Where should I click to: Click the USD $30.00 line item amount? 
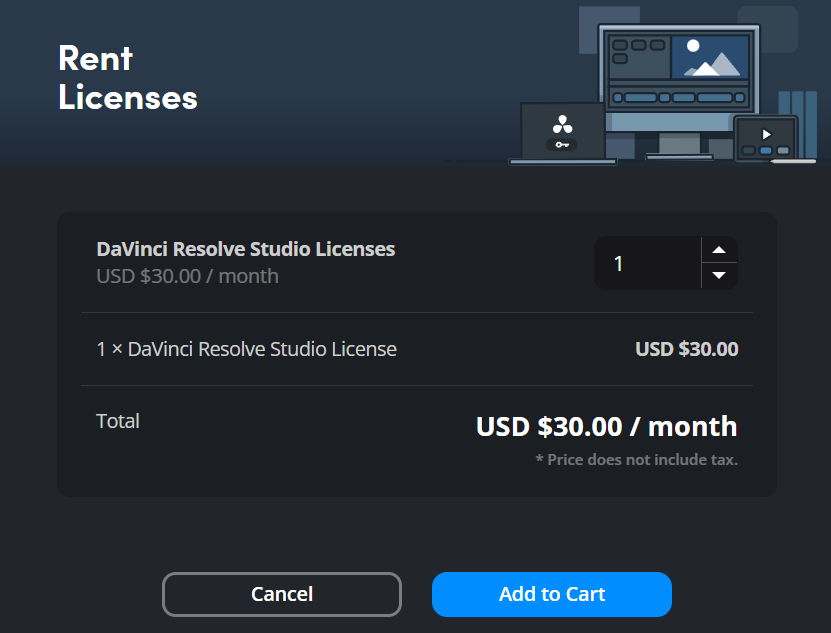[x=686, y=348]
